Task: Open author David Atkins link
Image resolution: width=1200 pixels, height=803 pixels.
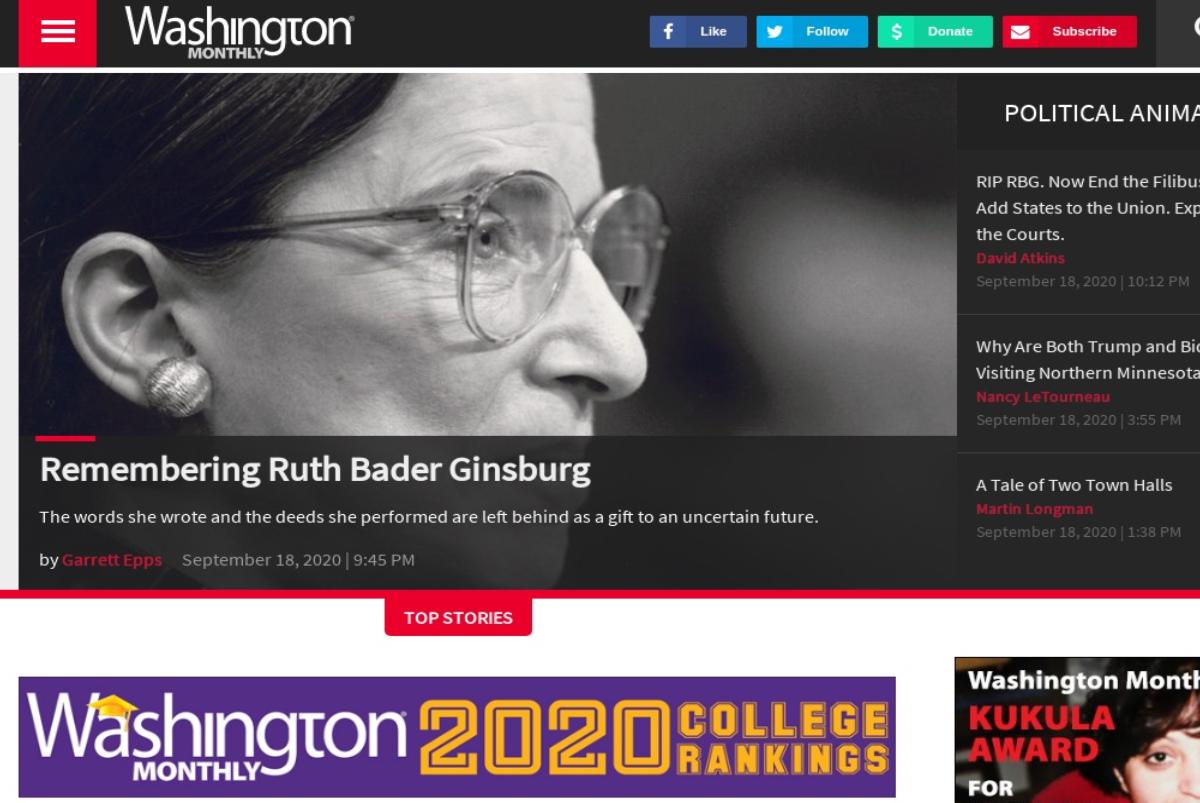Action: point(1020,258)
